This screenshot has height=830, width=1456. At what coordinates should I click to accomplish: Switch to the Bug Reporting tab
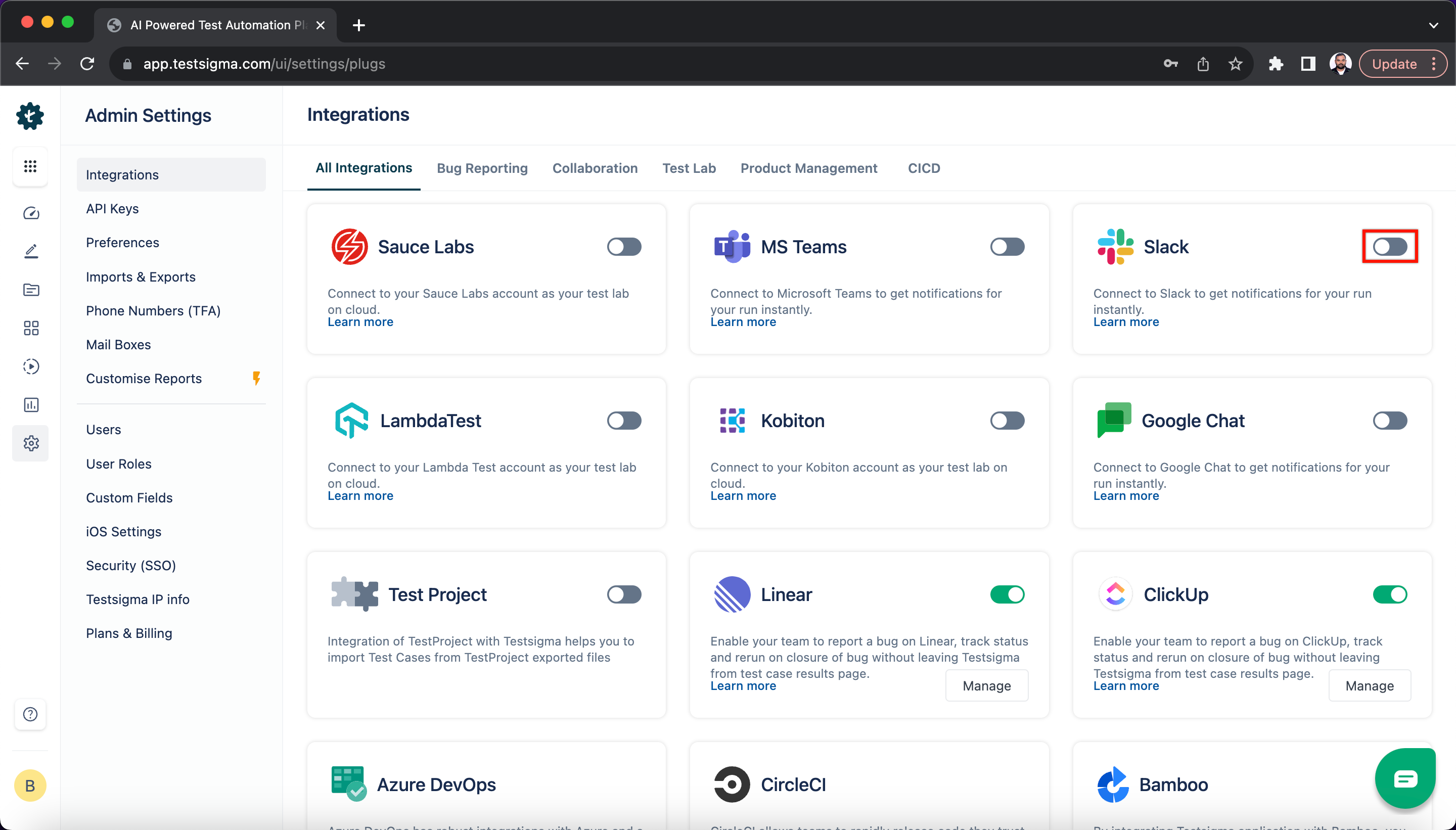pyautogui.click(x=482, y=168)
